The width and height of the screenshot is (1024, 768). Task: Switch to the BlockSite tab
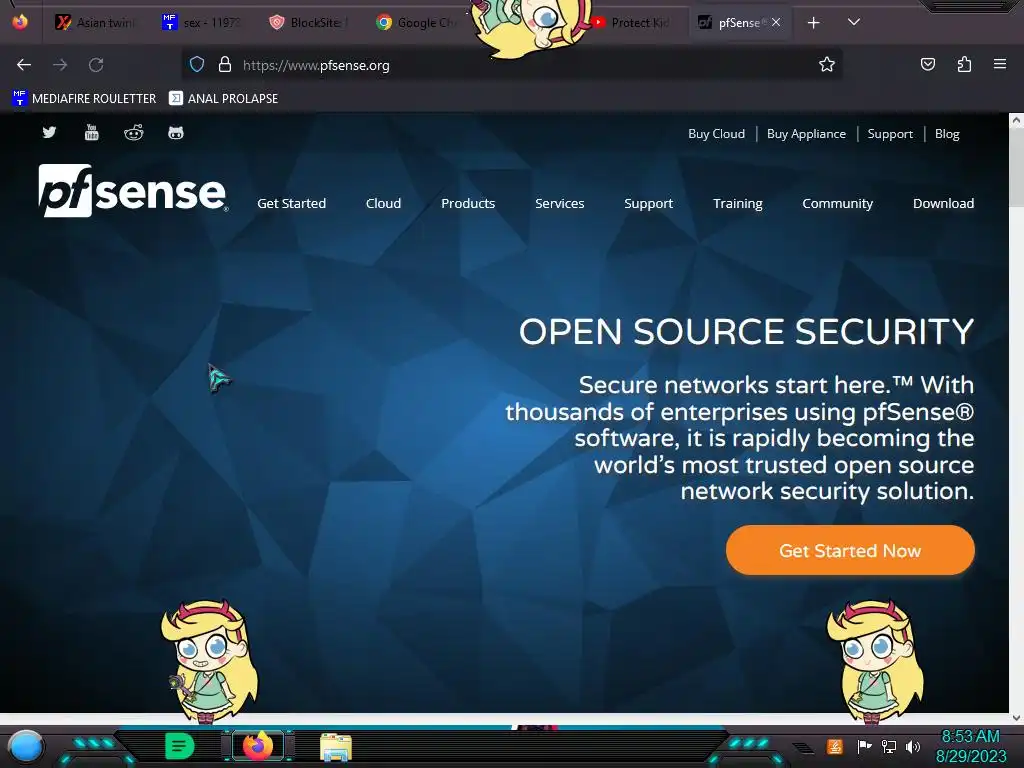coord(310,23)
